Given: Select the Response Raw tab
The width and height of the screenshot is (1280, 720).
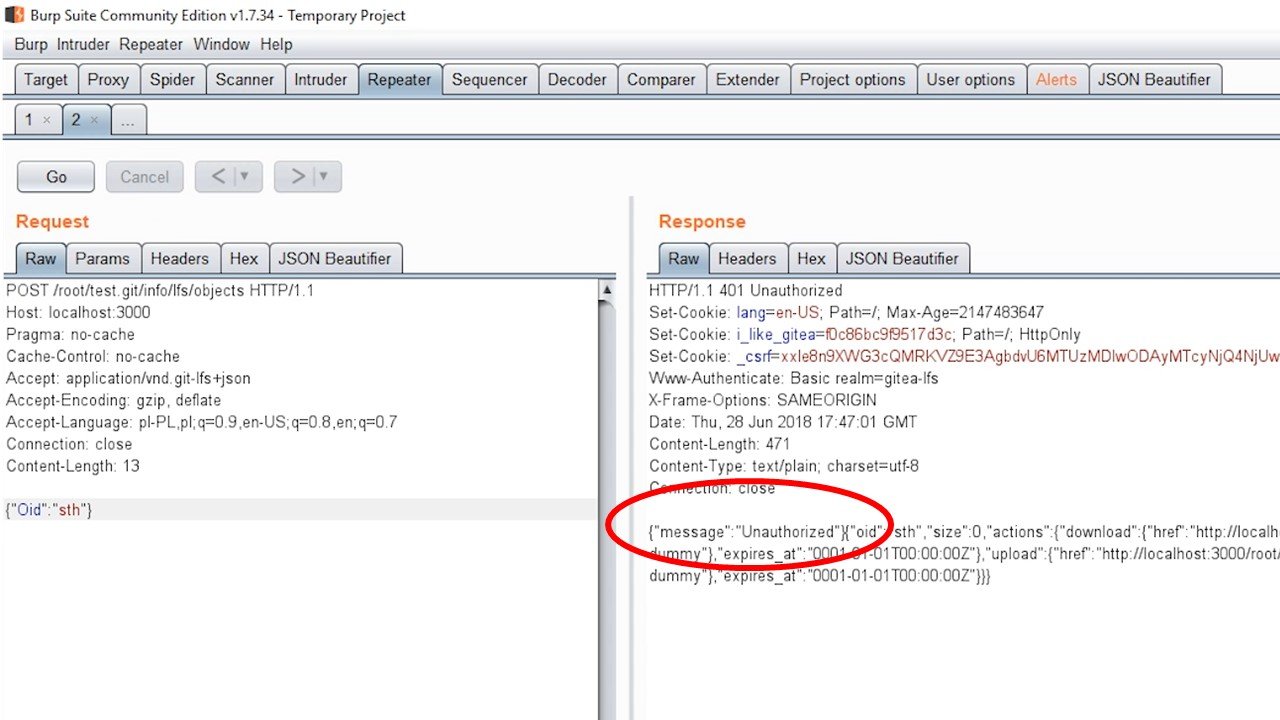Looking at the screenshot, I should pyautogui.click(x=684, y=258).
